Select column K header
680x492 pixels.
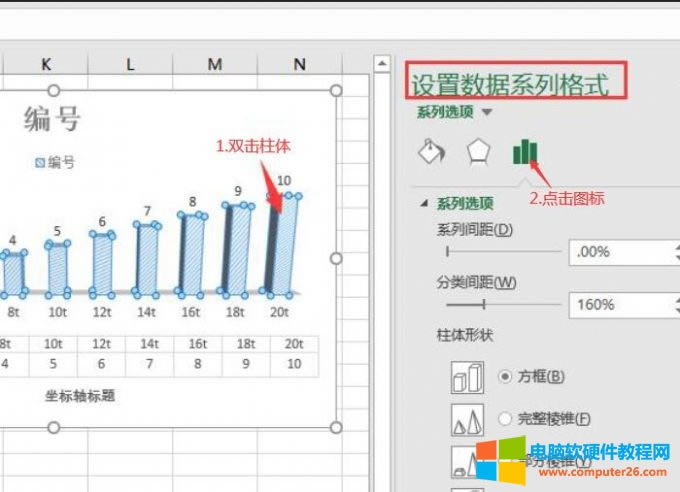tap(46, 64)
